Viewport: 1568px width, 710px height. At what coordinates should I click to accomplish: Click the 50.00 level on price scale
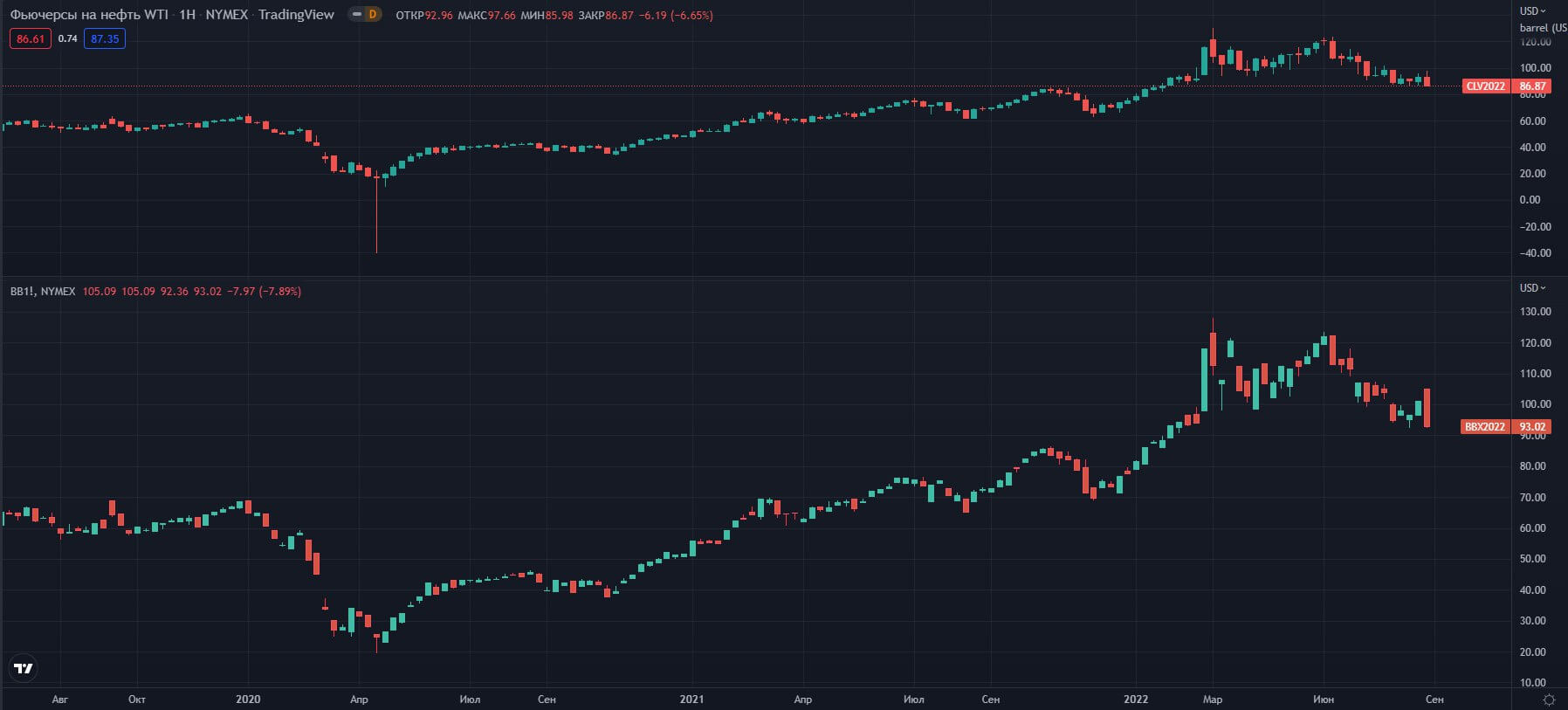(x=1532, y=559)
